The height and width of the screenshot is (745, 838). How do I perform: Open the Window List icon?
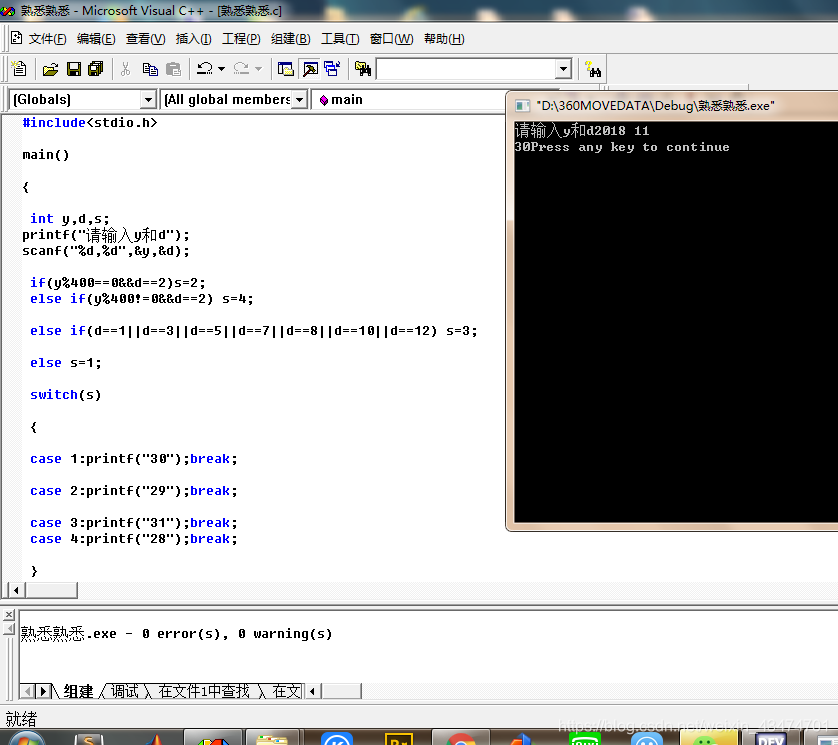pyautogui.click(x=332, y=69)
